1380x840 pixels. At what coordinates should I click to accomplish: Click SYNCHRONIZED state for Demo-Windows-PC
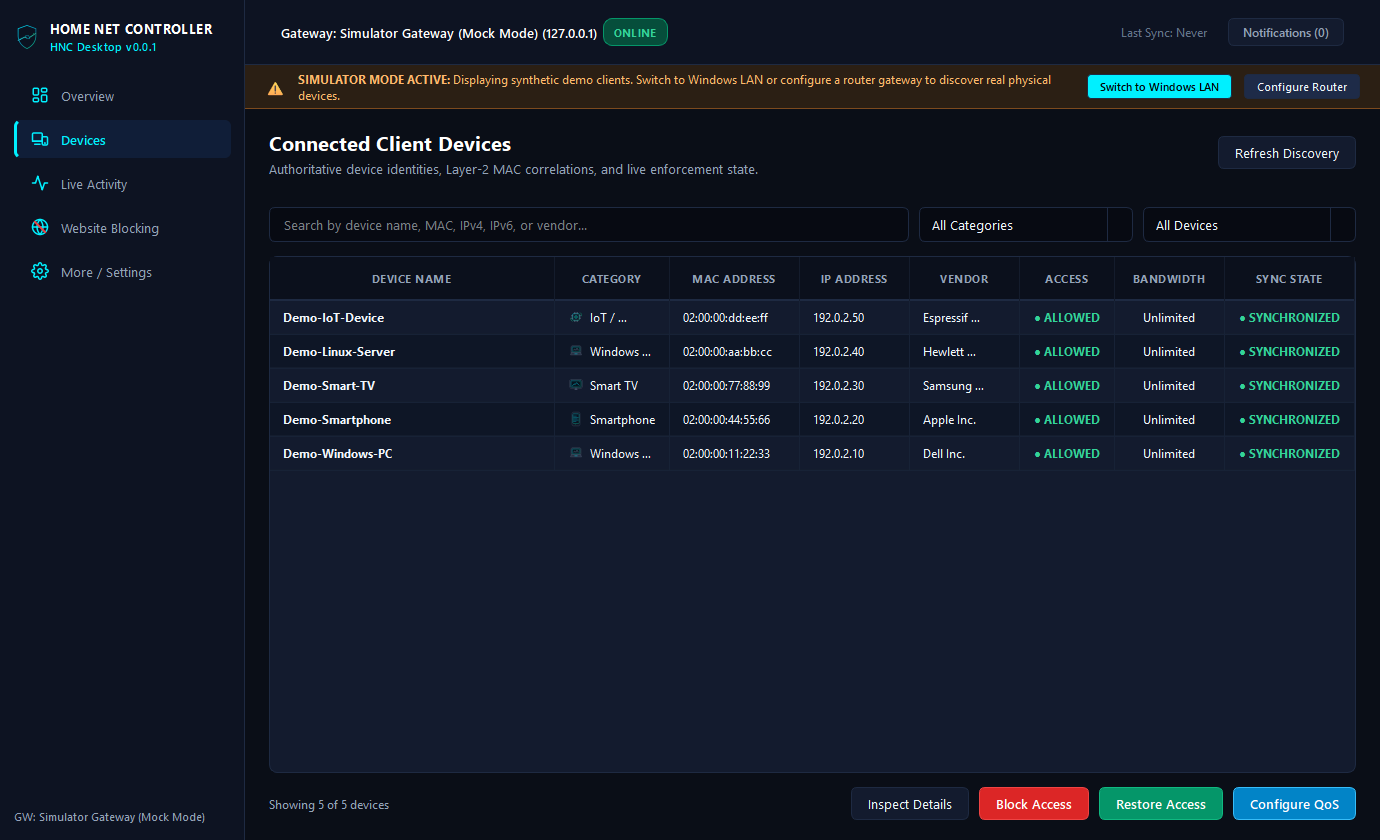[1290, 454]
